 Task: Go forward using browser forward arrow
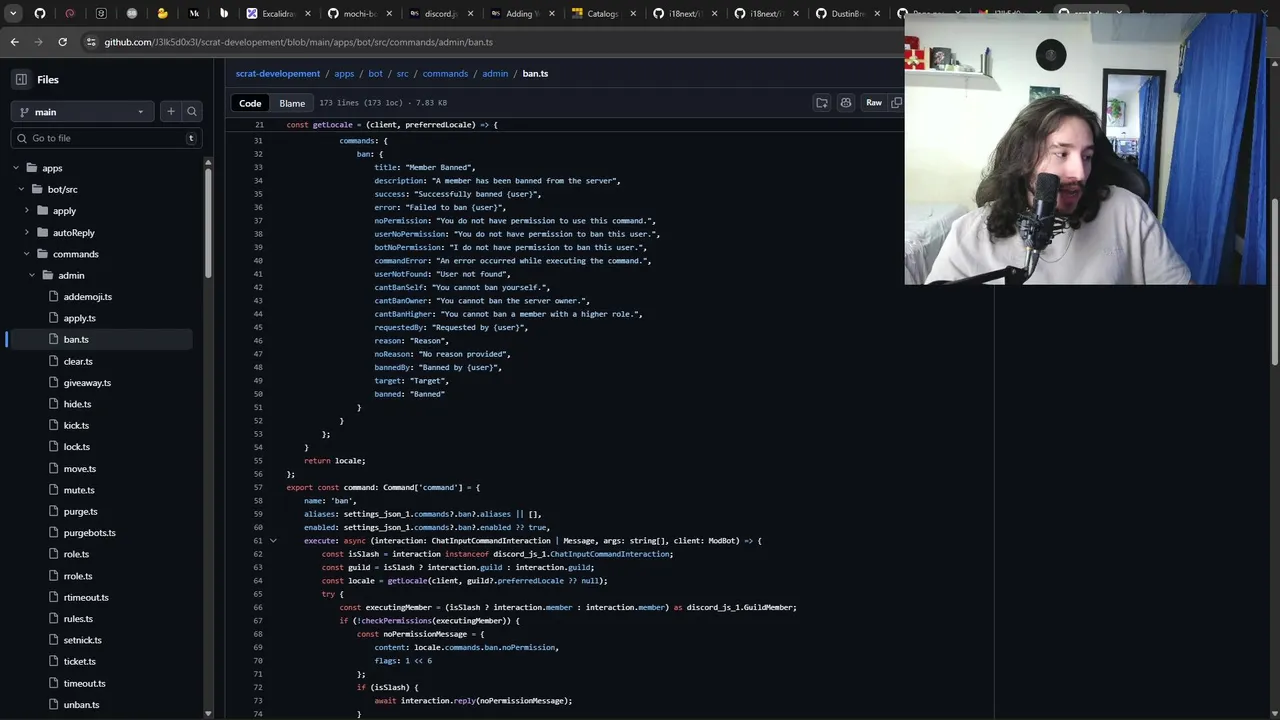tap(38, 42)
